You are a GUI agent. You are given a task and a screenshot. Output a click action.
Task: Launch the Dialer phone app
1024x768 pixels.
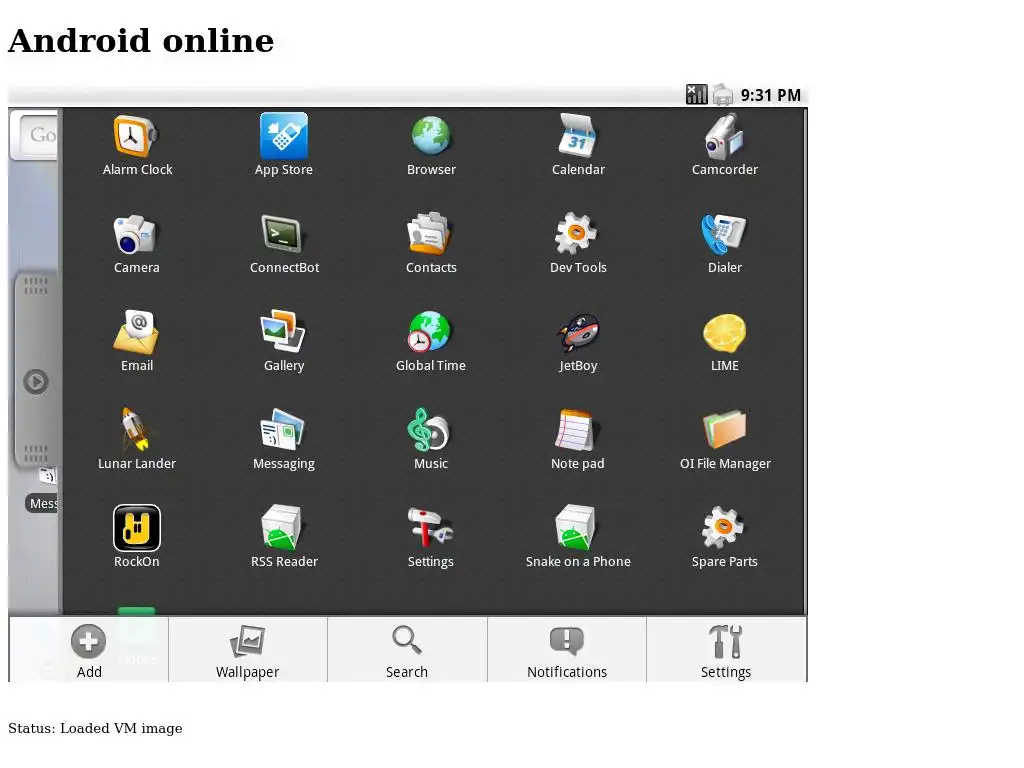(724, 243)
